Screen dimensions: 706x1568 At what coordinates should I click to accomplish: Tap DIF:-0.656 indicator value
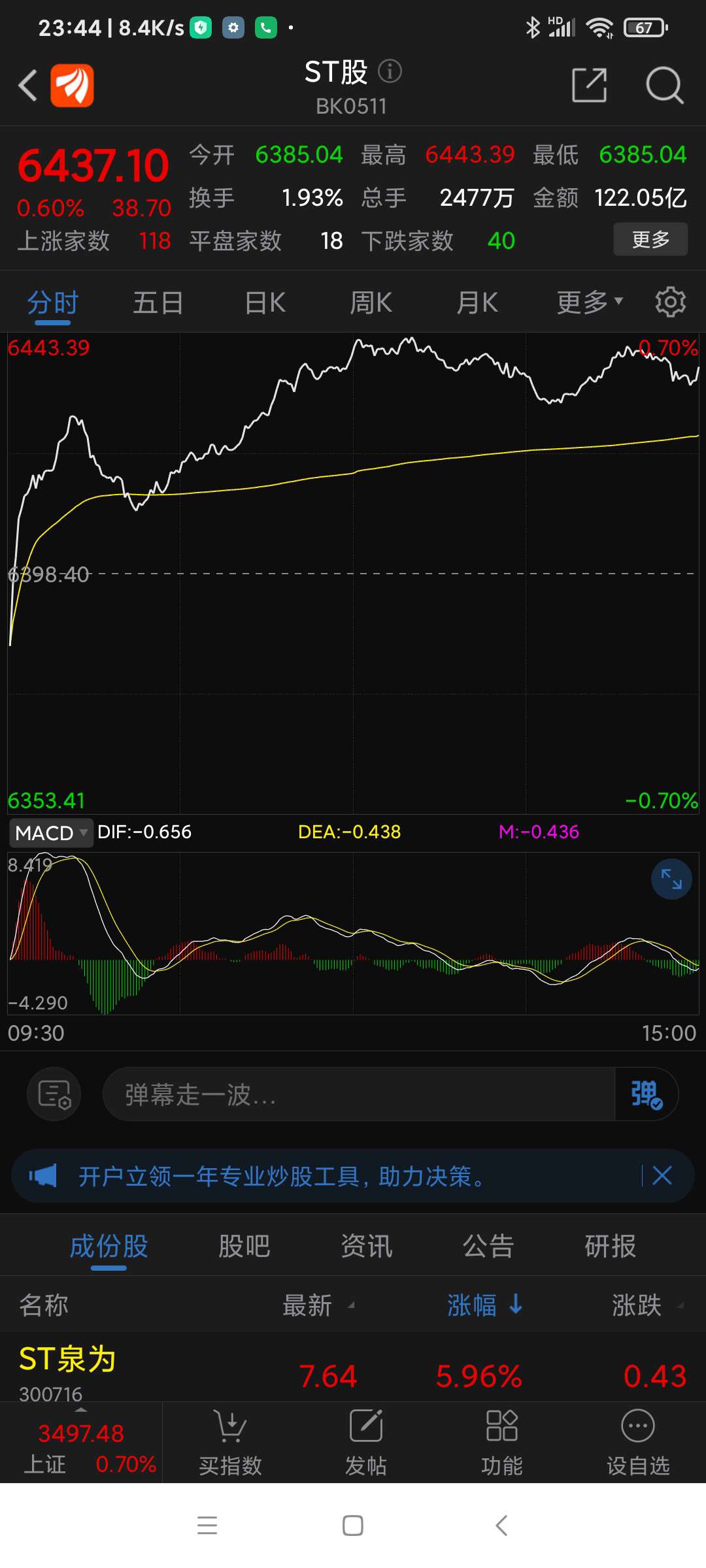(144, 832)
